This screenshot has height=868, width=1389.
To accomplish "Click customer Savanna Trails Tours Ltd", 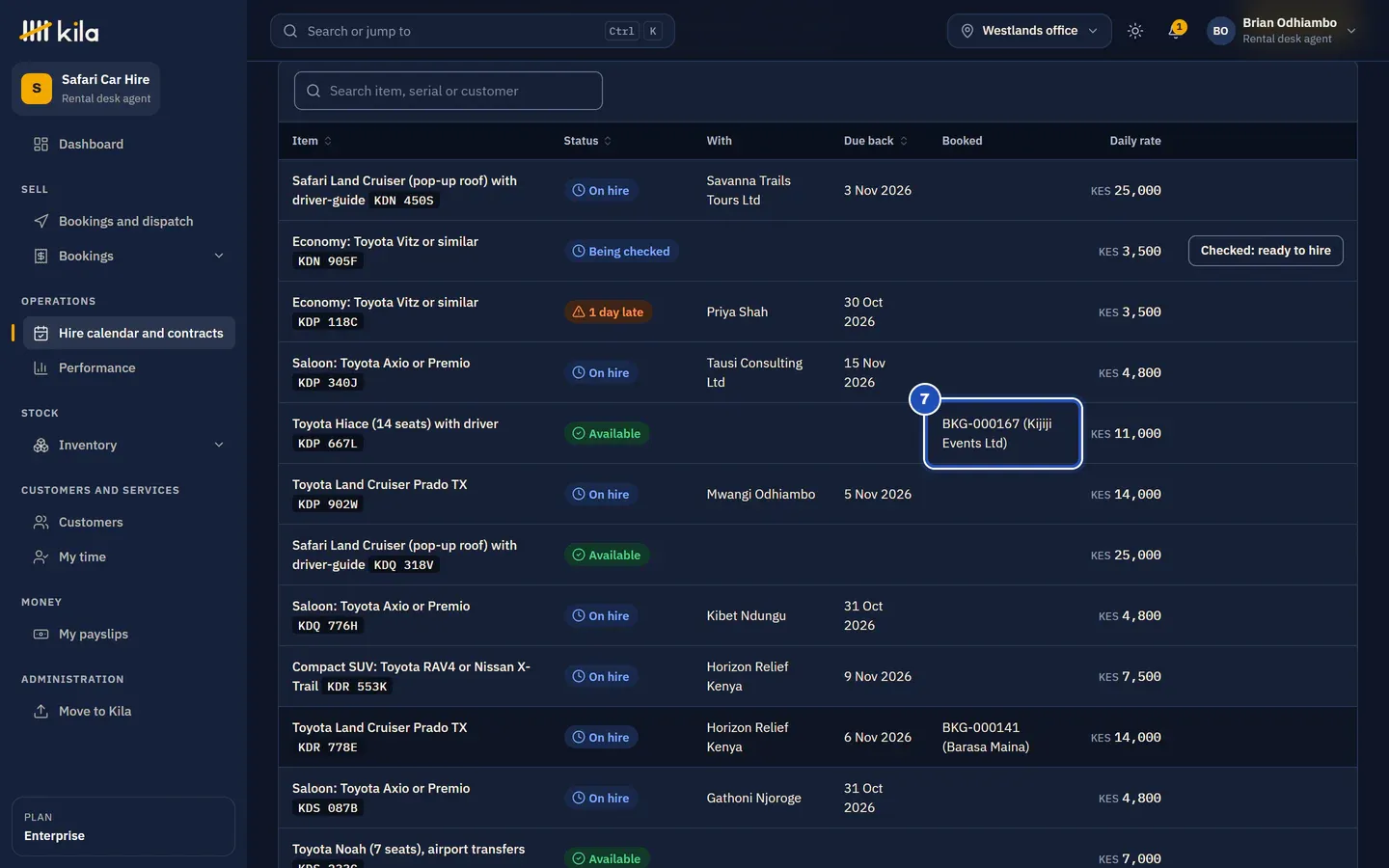I will coord(749,190).
